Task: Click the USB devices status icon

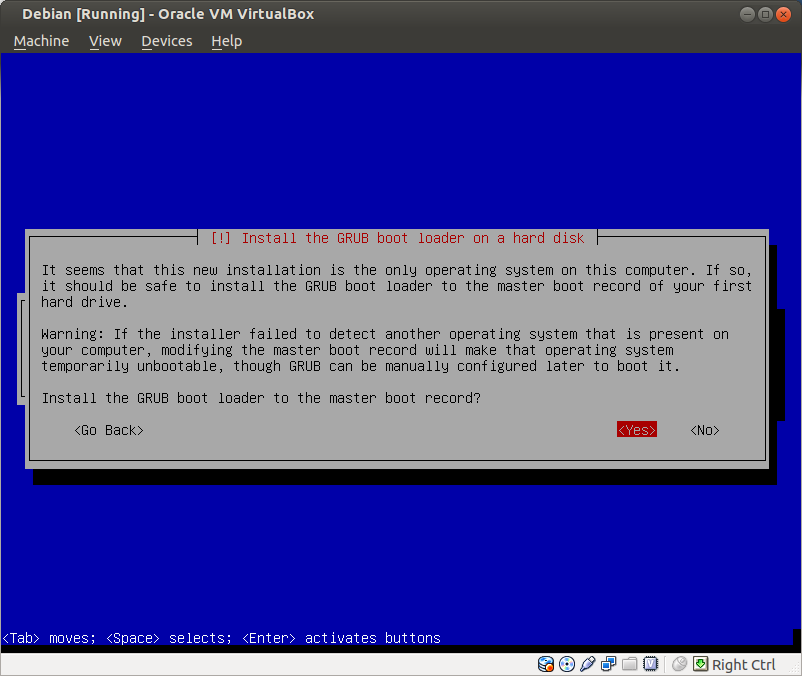Action: pos(588,664)
